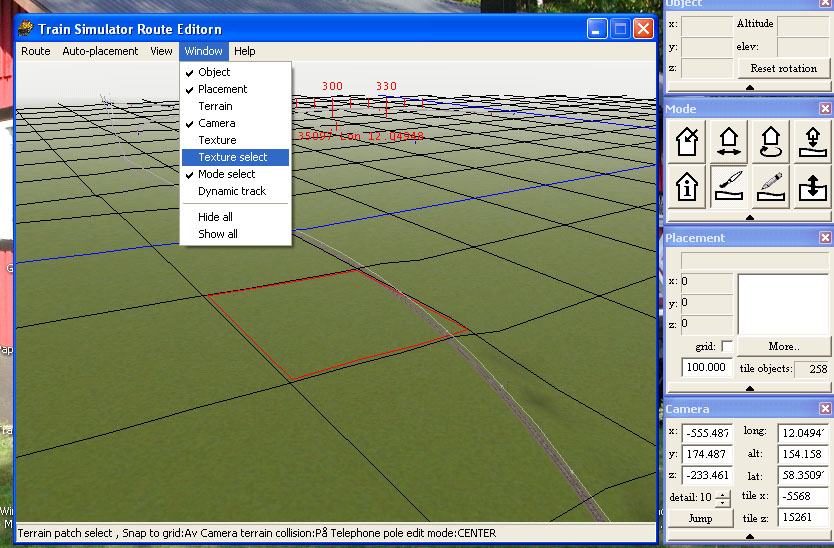Select the place object on terrain icon

[x=812, y=142]
